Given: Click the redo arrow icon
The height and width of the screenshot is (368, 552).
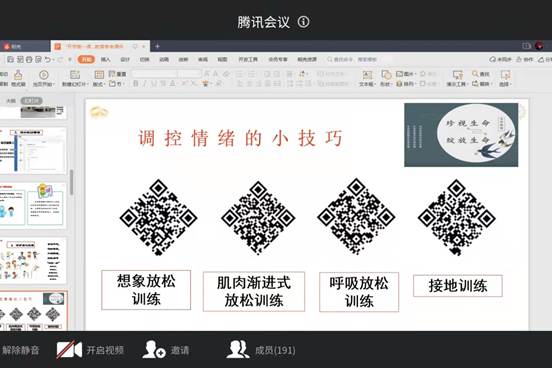Looking at the screenshot, I should (60, 59).
